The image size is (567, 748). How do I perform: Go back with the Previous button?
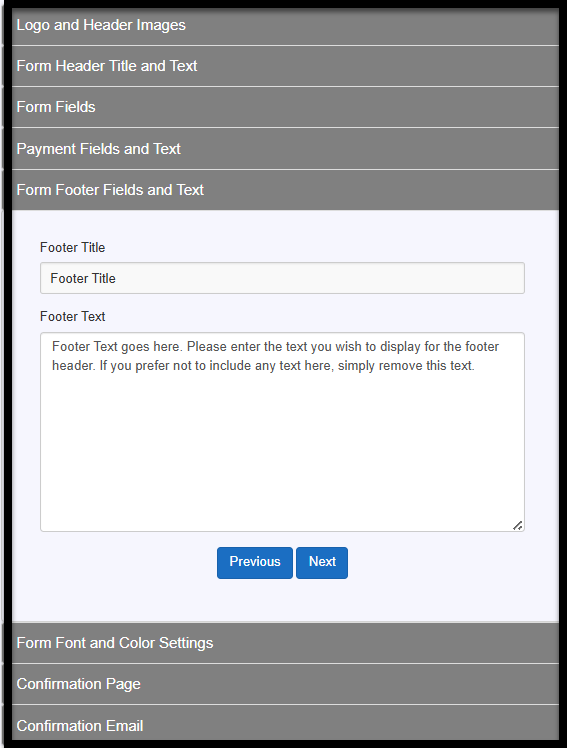255,563
